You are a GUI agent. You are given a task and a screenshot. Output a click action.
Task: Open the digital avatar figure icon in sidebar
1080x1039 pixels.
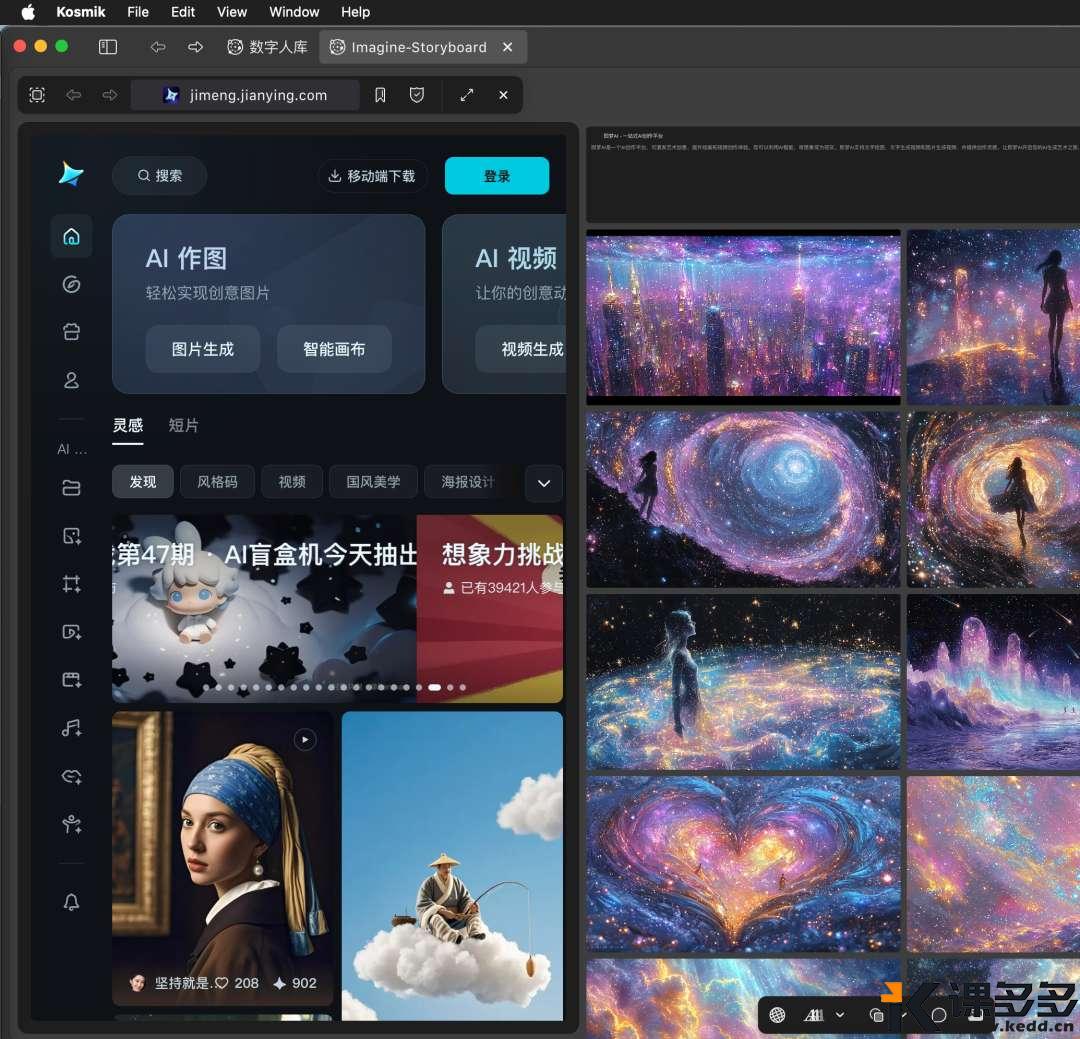[x=72, y=823]
